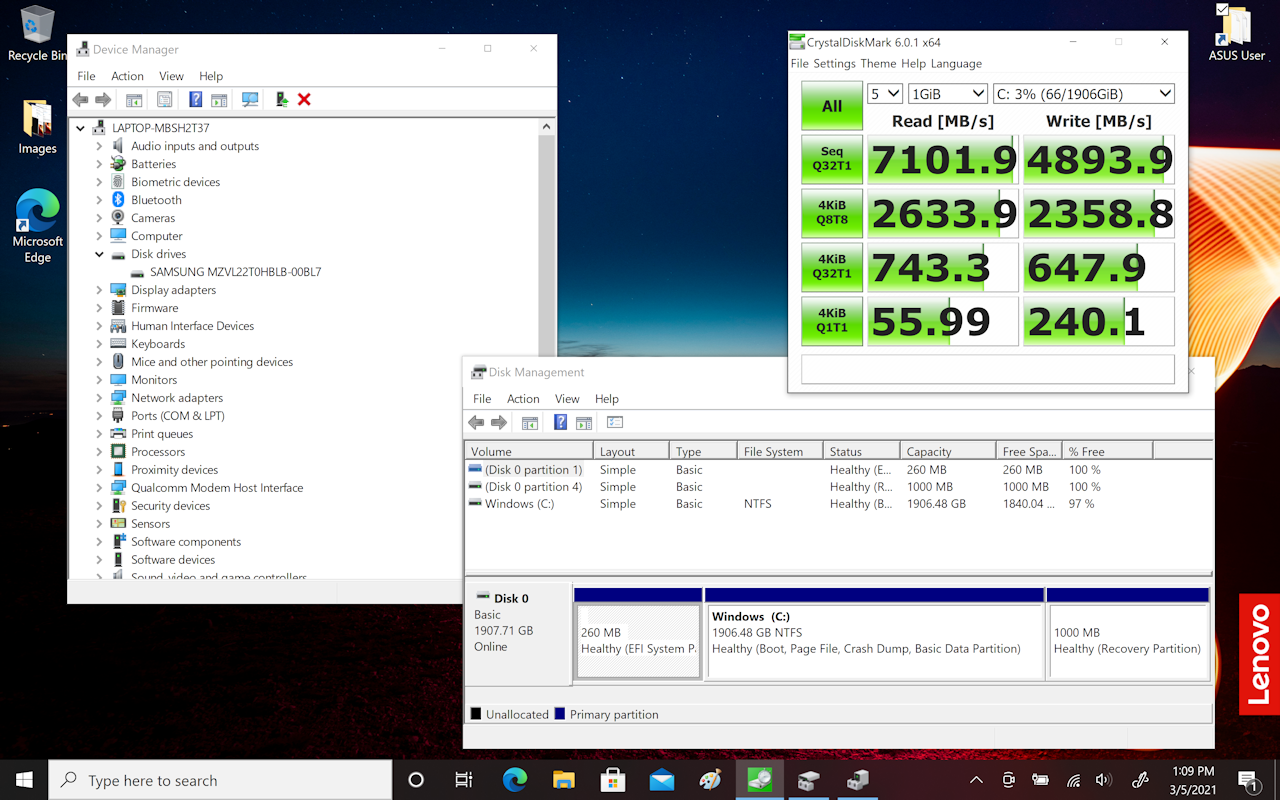Open the test count dropdown showing 5

885,94
